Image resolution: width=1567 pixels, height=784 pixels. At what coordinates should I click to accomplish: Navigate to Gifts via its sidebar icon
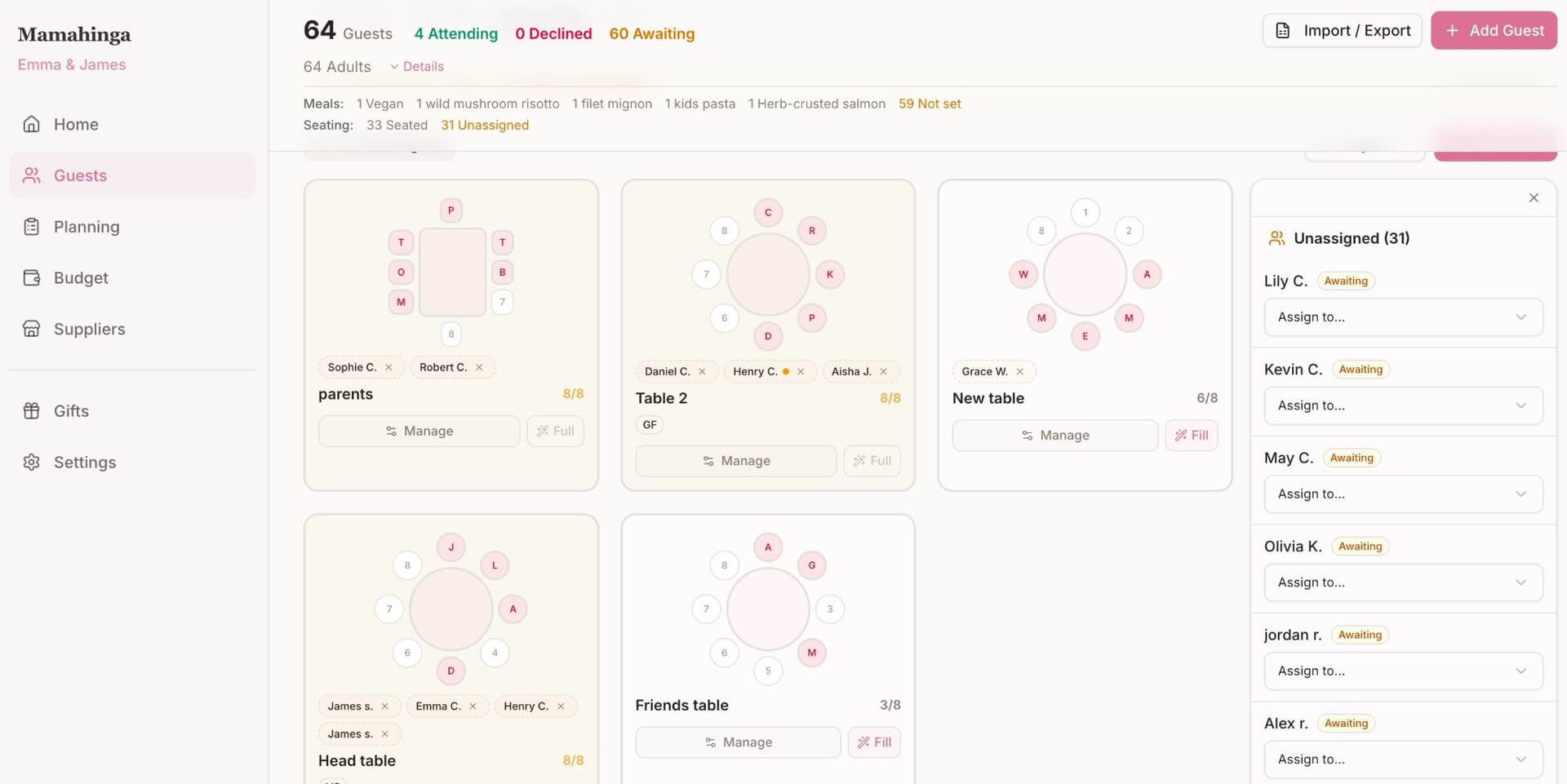tap(31, 410)
